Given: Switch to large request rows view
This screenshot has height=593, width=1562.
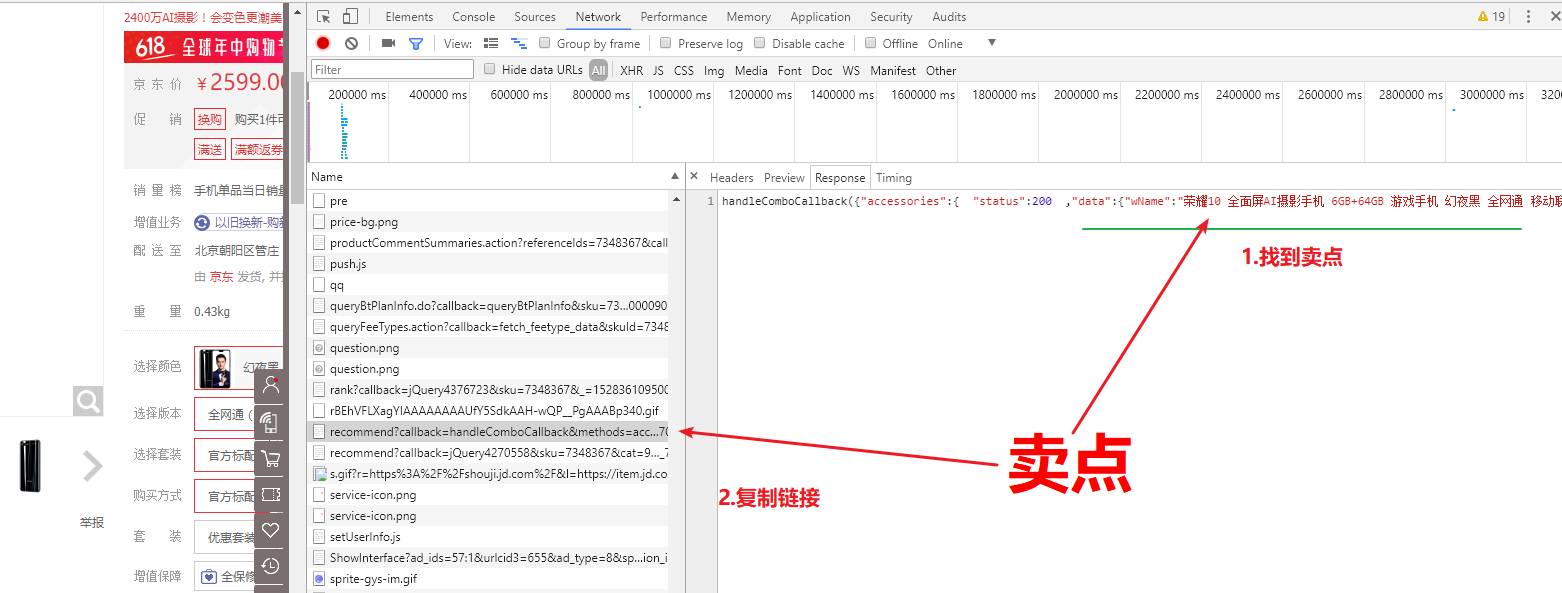Looking at the screenshot, I should [491, 43].
